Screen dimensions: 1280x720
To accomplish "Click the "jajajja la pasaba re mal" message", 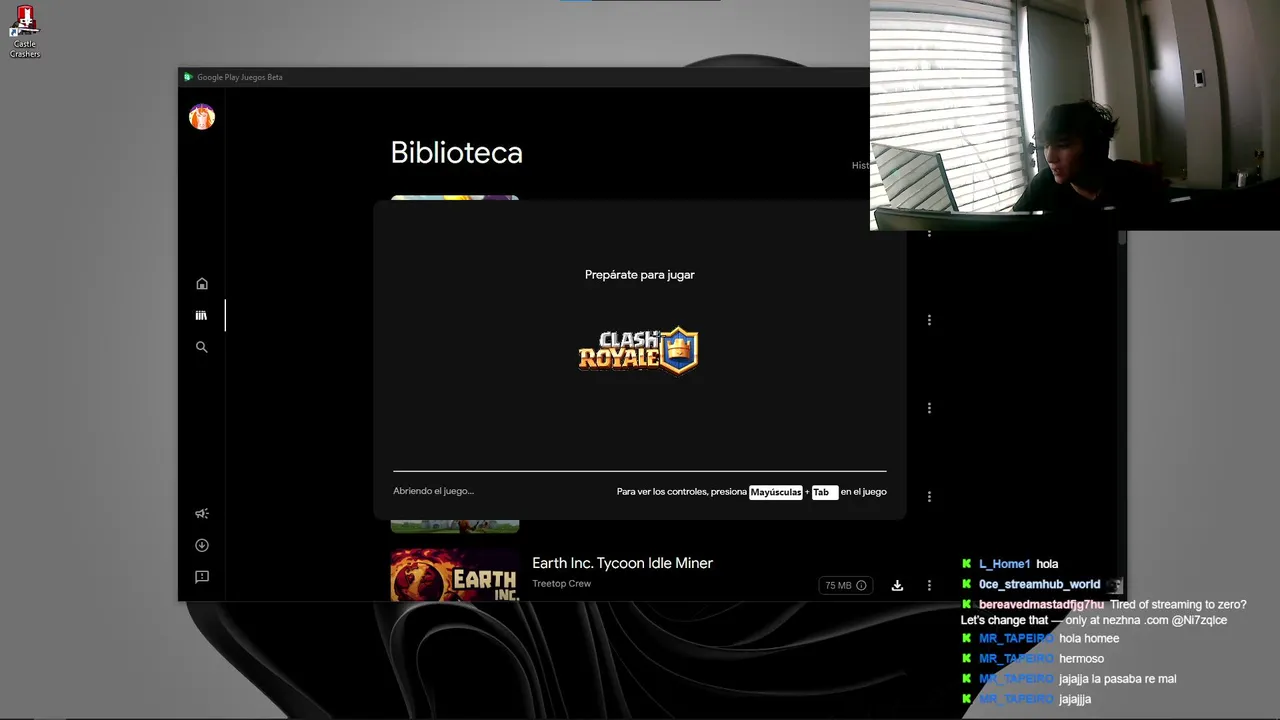I will pos(1118,679).
